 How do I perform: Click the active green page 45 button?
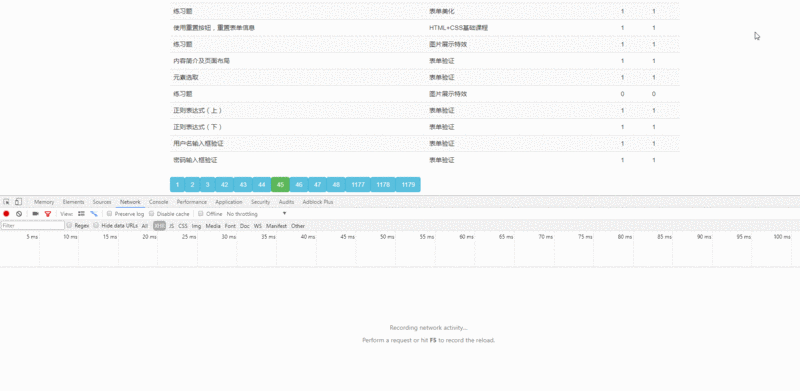(280, 185)
